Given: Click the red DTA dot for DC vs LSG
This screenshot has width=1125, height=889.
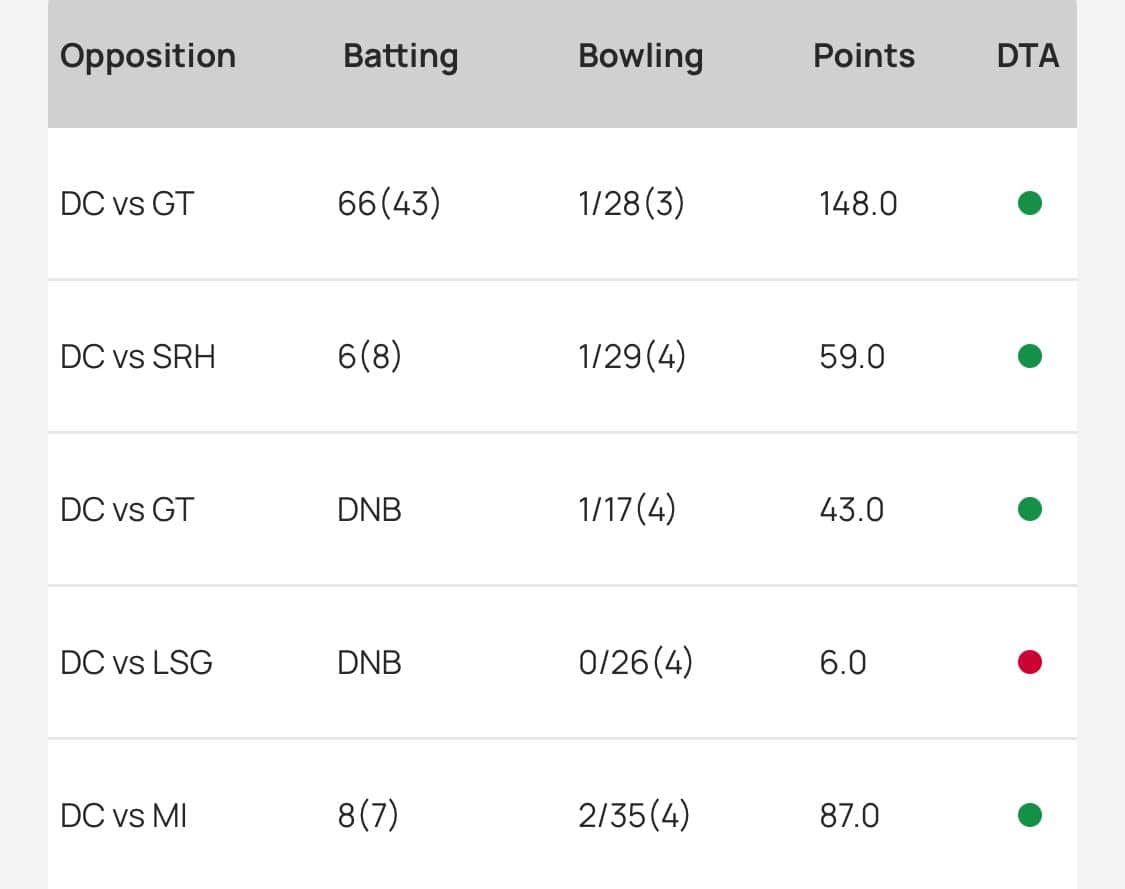Looking at the screenshot, I should pyautogui.click(x=1030, y=662).
